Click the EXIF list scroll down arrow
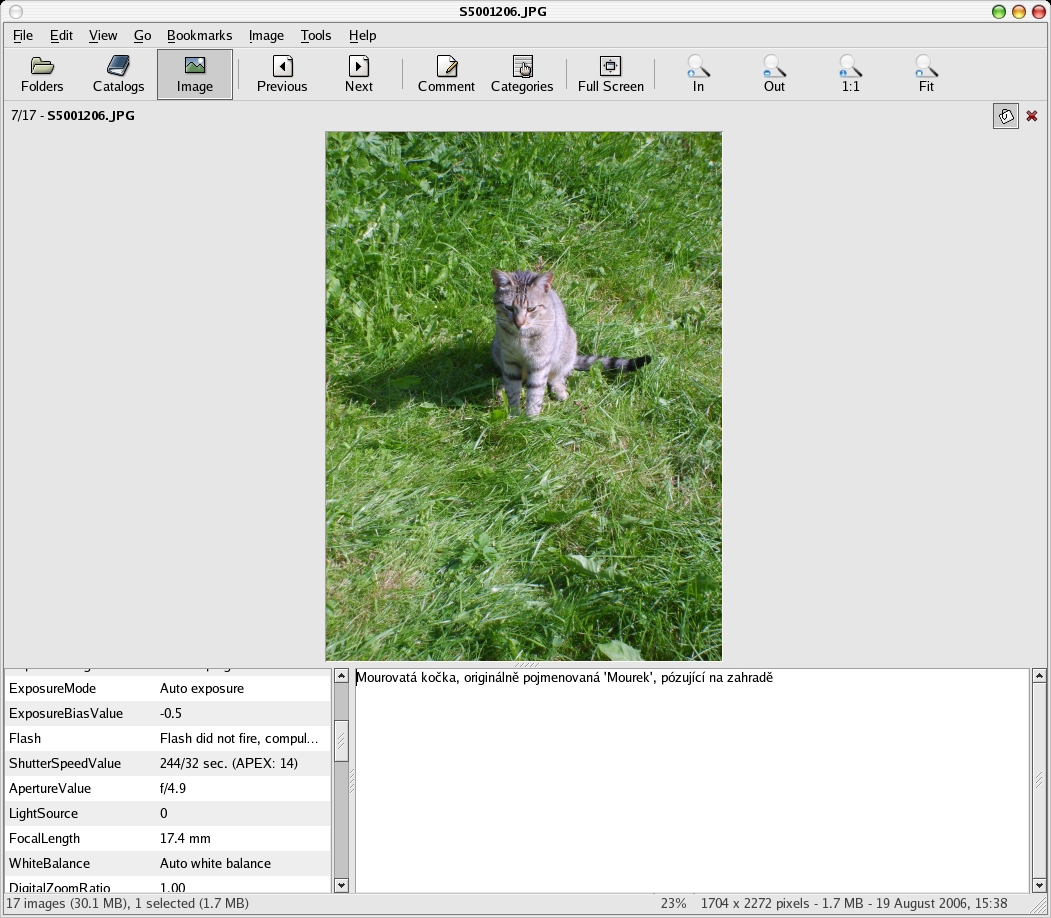The width and height of the screenshot is (1051, 918). 341,885
